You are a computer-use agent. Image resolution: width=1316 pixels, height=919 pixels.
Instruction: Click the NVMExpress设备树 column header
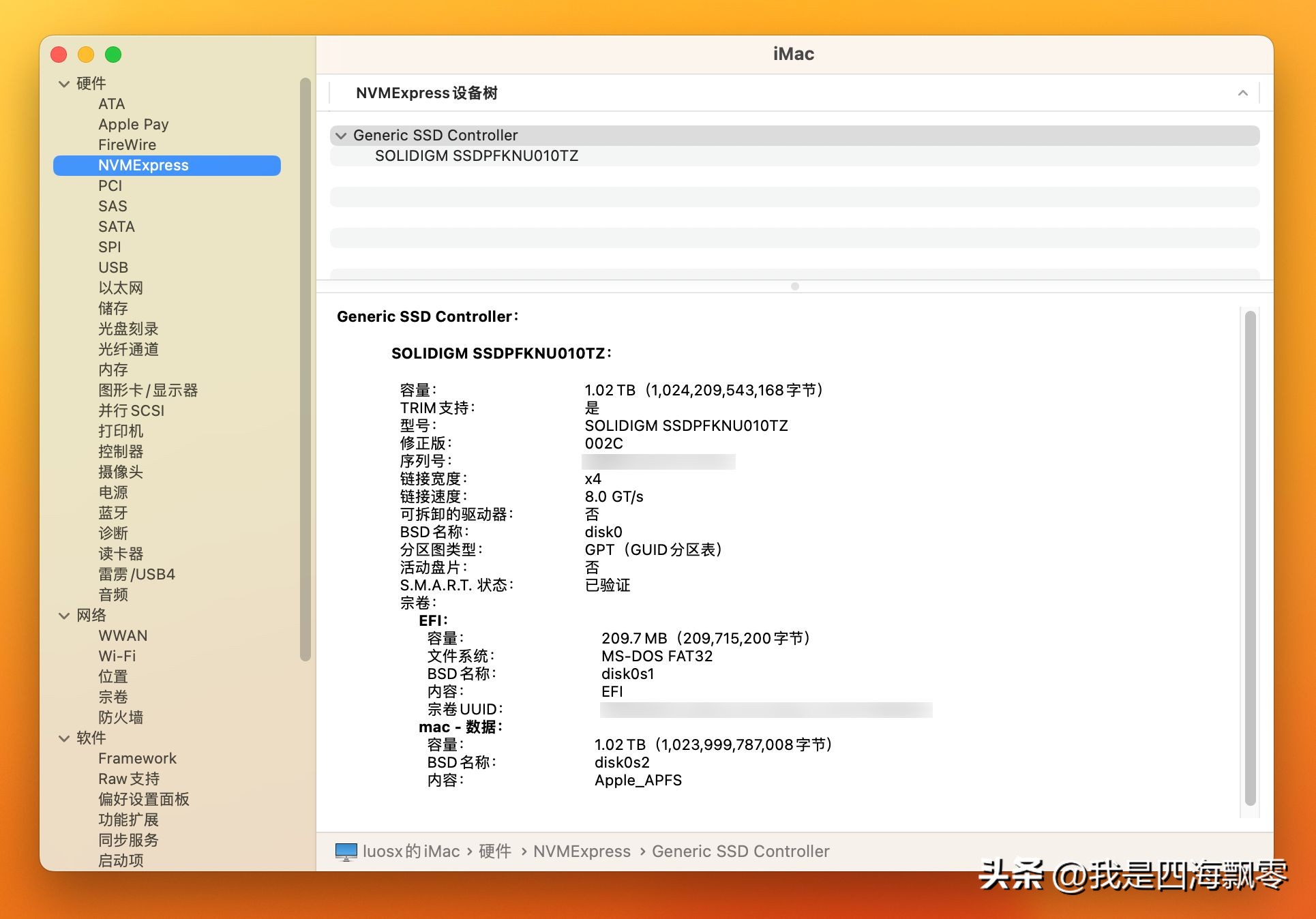point(427,93)
